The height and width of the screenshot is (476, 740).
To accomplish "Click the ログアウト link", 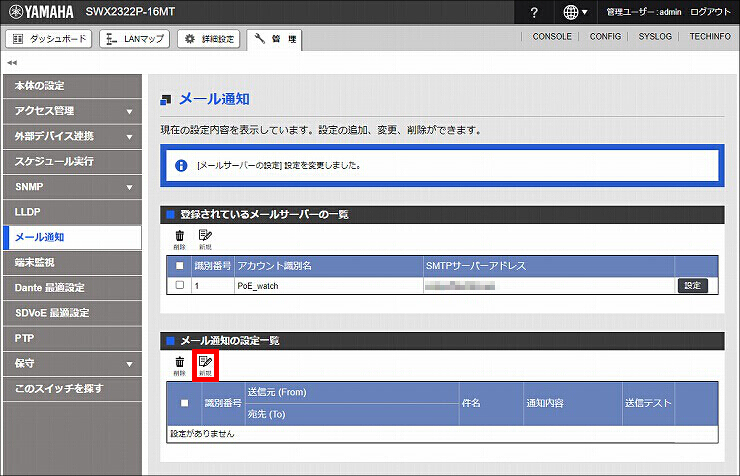I will pyautogui.click(x=710, y=12).
